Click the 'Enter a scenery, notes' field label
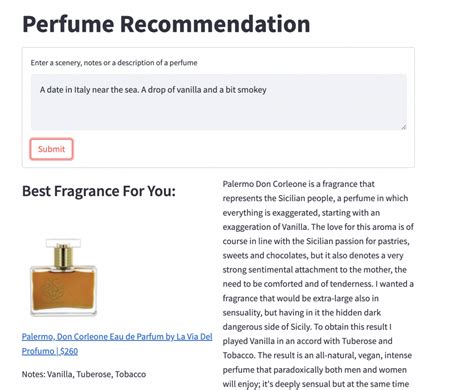474x390 pixels. (x=114, y=63)
